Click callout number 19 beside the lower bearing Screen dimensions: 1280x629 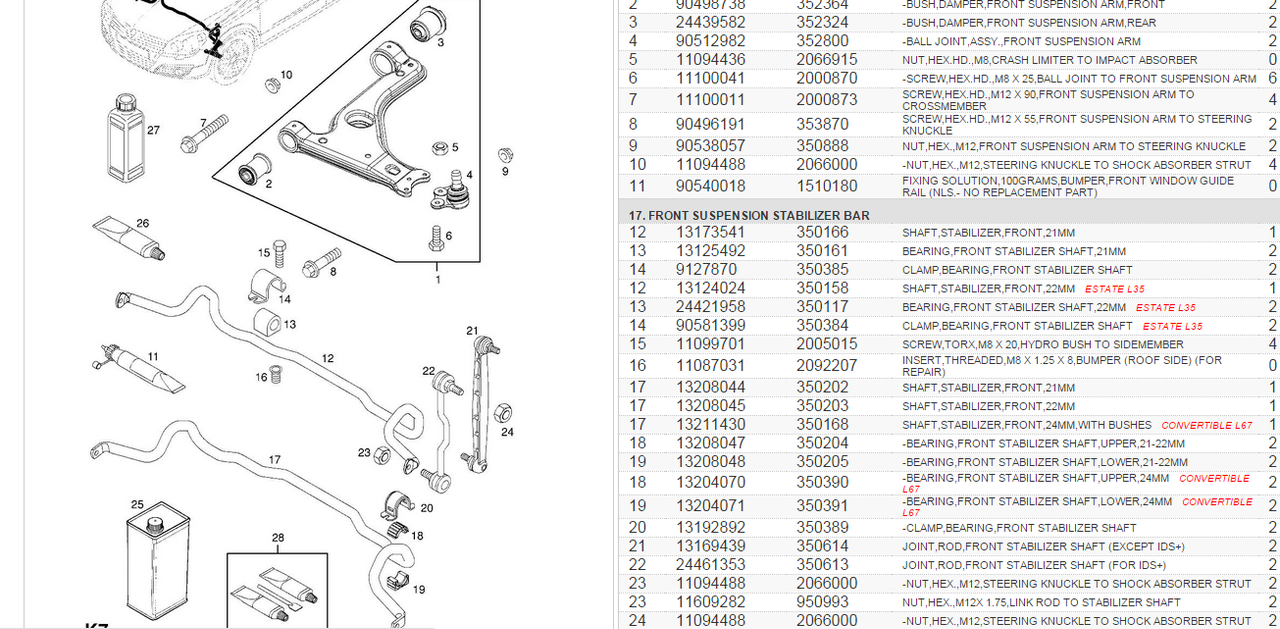click(419, 589)
